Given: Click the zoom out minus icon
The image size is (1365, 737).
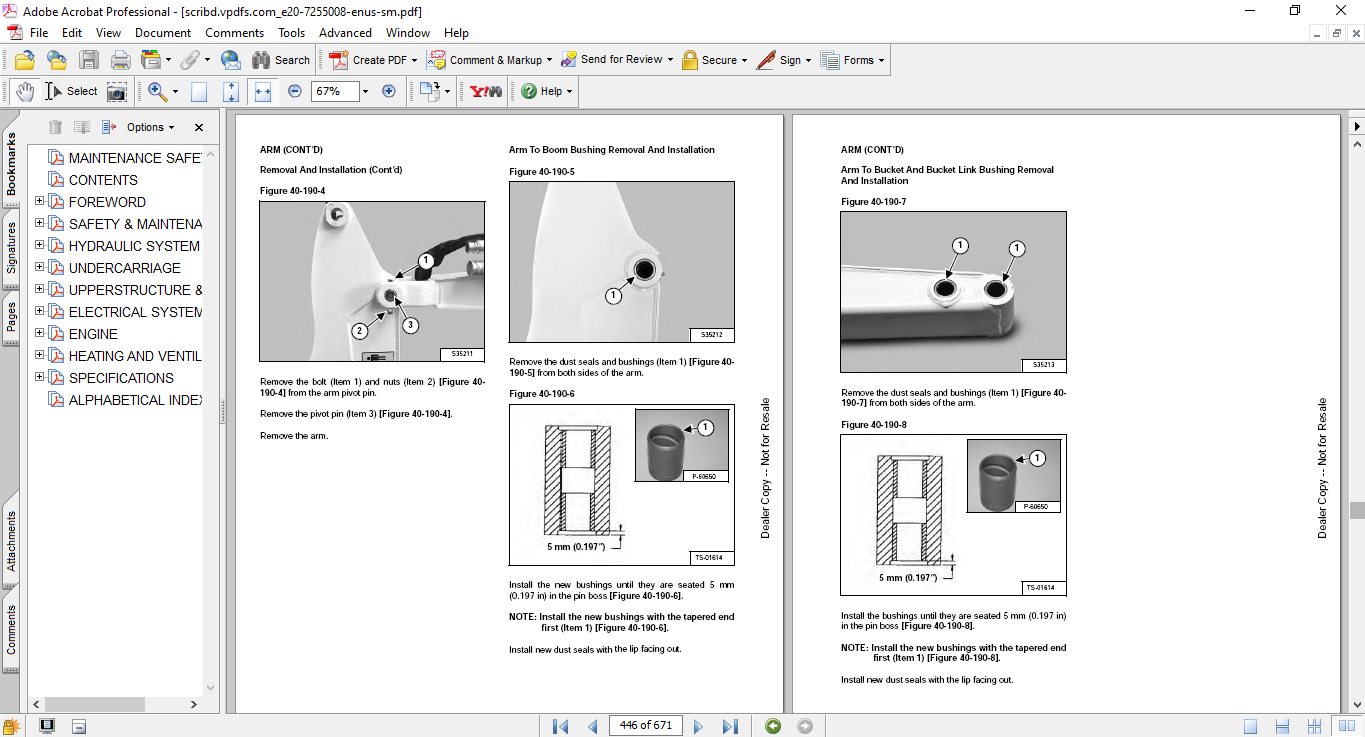Looking at the screenshot, I should click(x=295, y=91).
